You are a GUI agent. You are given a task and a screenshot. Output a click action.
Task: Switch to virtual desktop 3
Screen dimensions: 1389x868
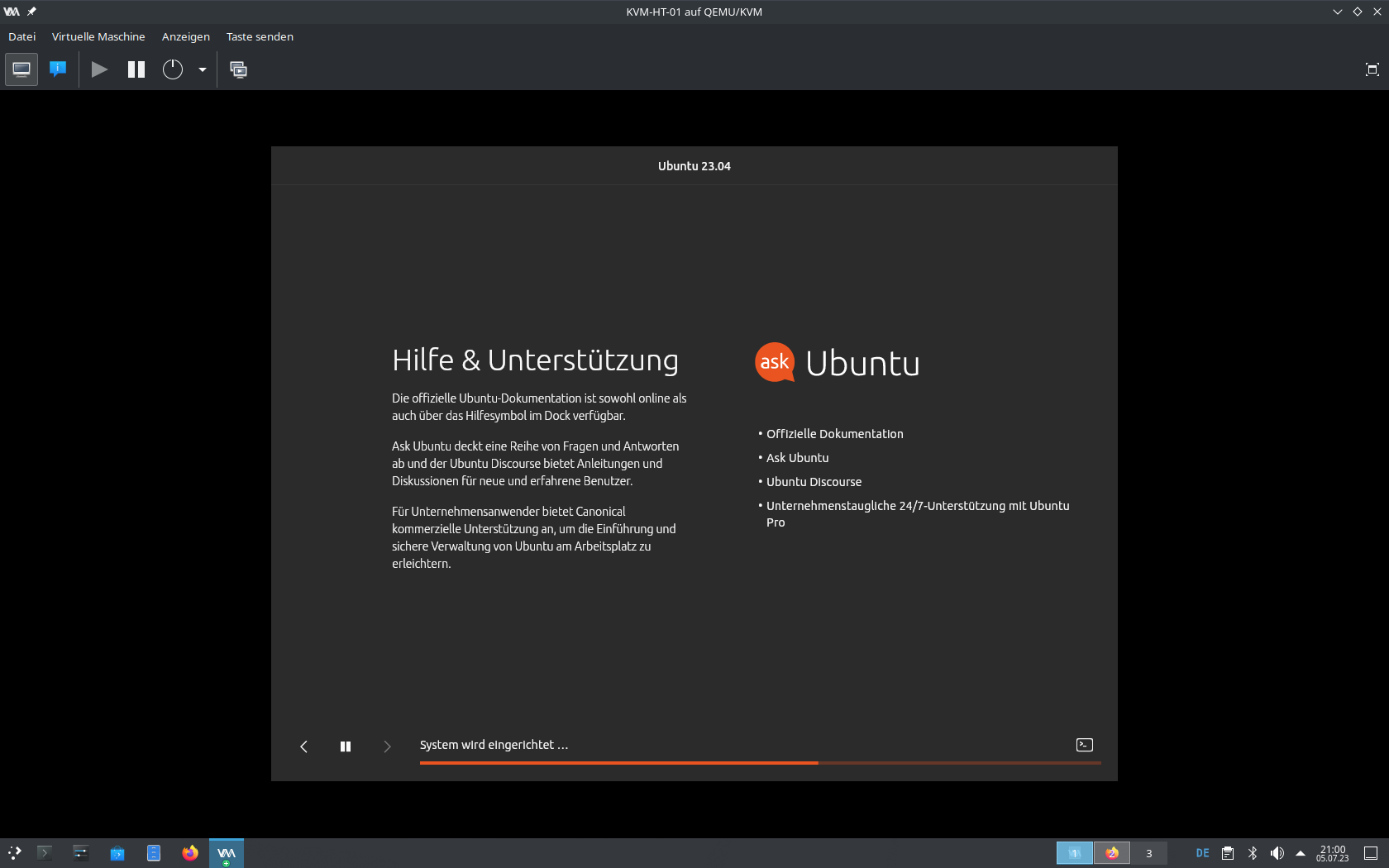(x=1149, y=853)
